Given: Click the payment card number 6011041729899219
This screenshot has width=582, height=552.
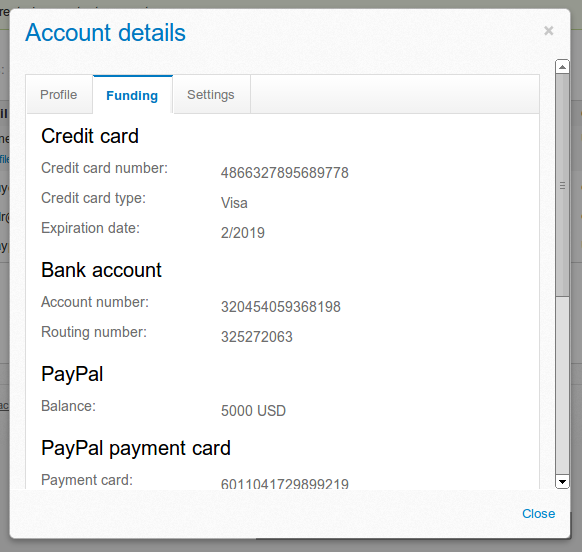Looking at the screenshot, I should coord(285,483).
